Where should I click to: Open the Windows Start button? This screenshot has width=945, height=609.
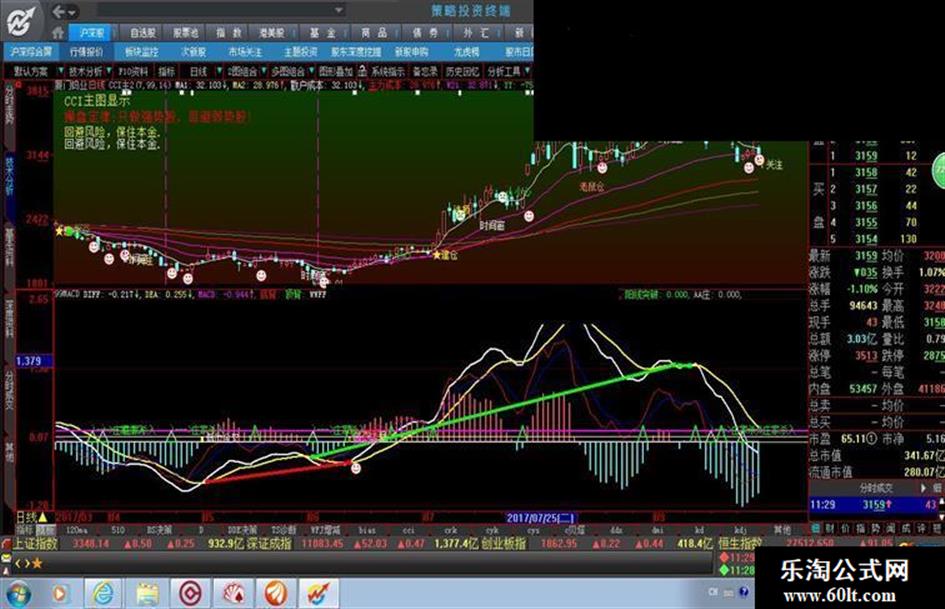tap(19, 594)
